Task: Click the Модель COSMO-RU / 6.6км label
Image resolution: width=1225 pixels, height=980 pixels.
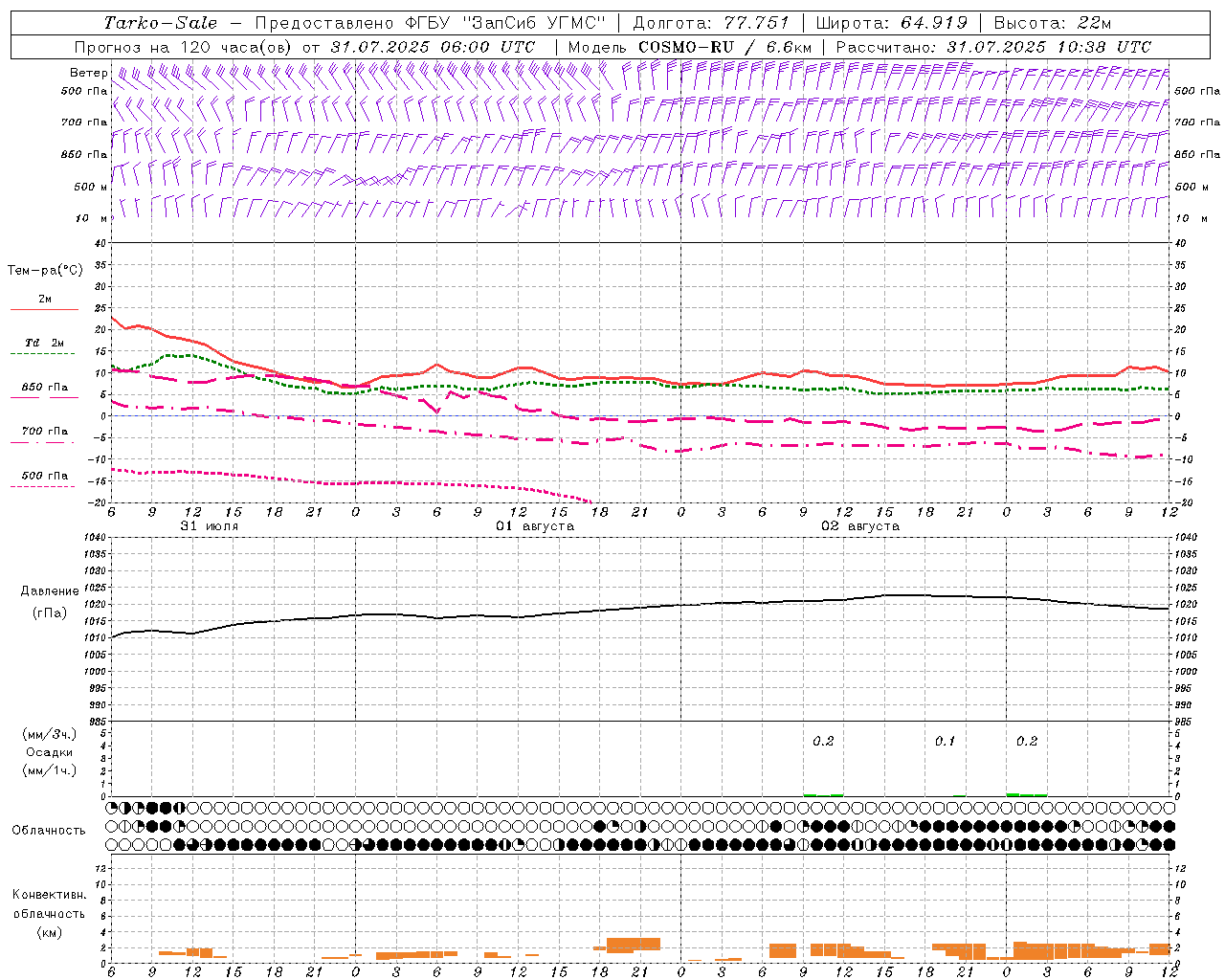Action: 690,47
